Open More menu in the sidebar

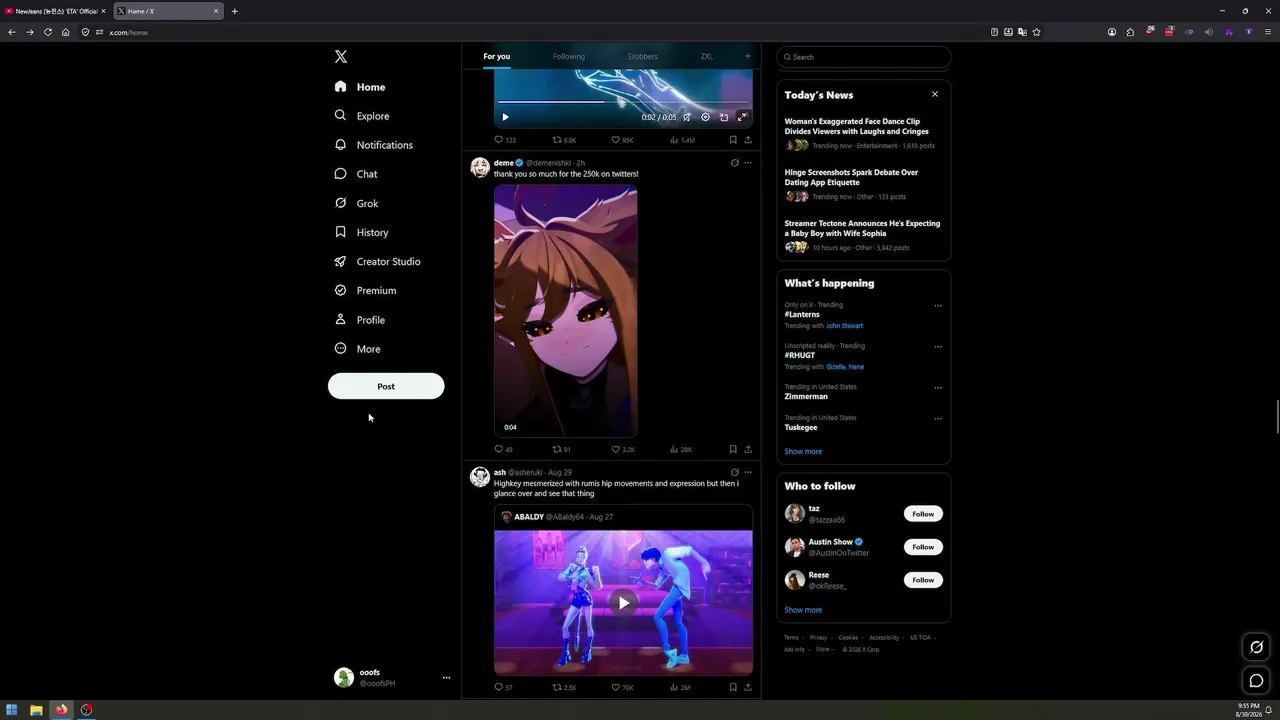357,349
